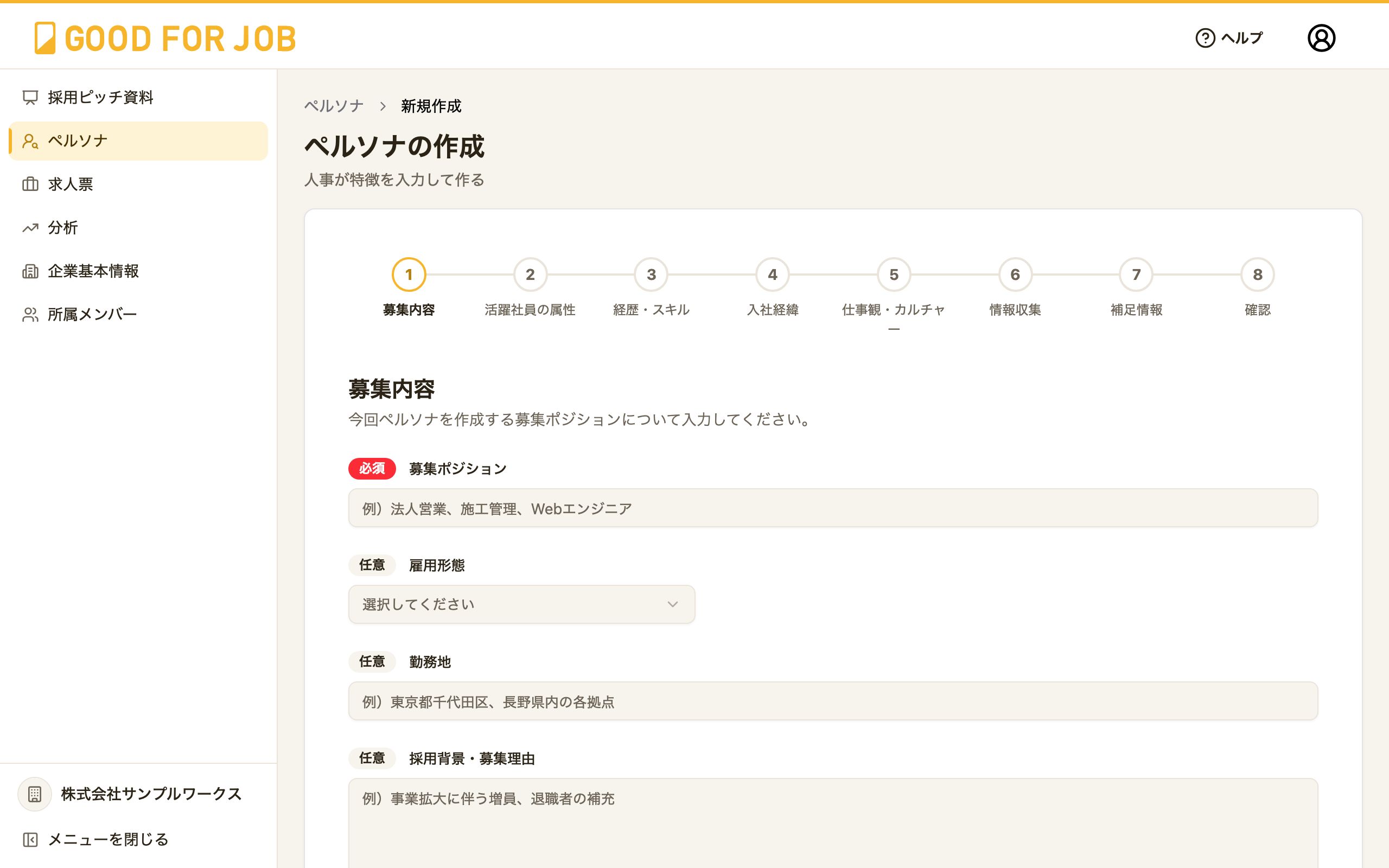The image size is (1389, 868).
Task: Click the 求人票 briefcase icon
Action: pyautogui.click(x=30, y=184)
